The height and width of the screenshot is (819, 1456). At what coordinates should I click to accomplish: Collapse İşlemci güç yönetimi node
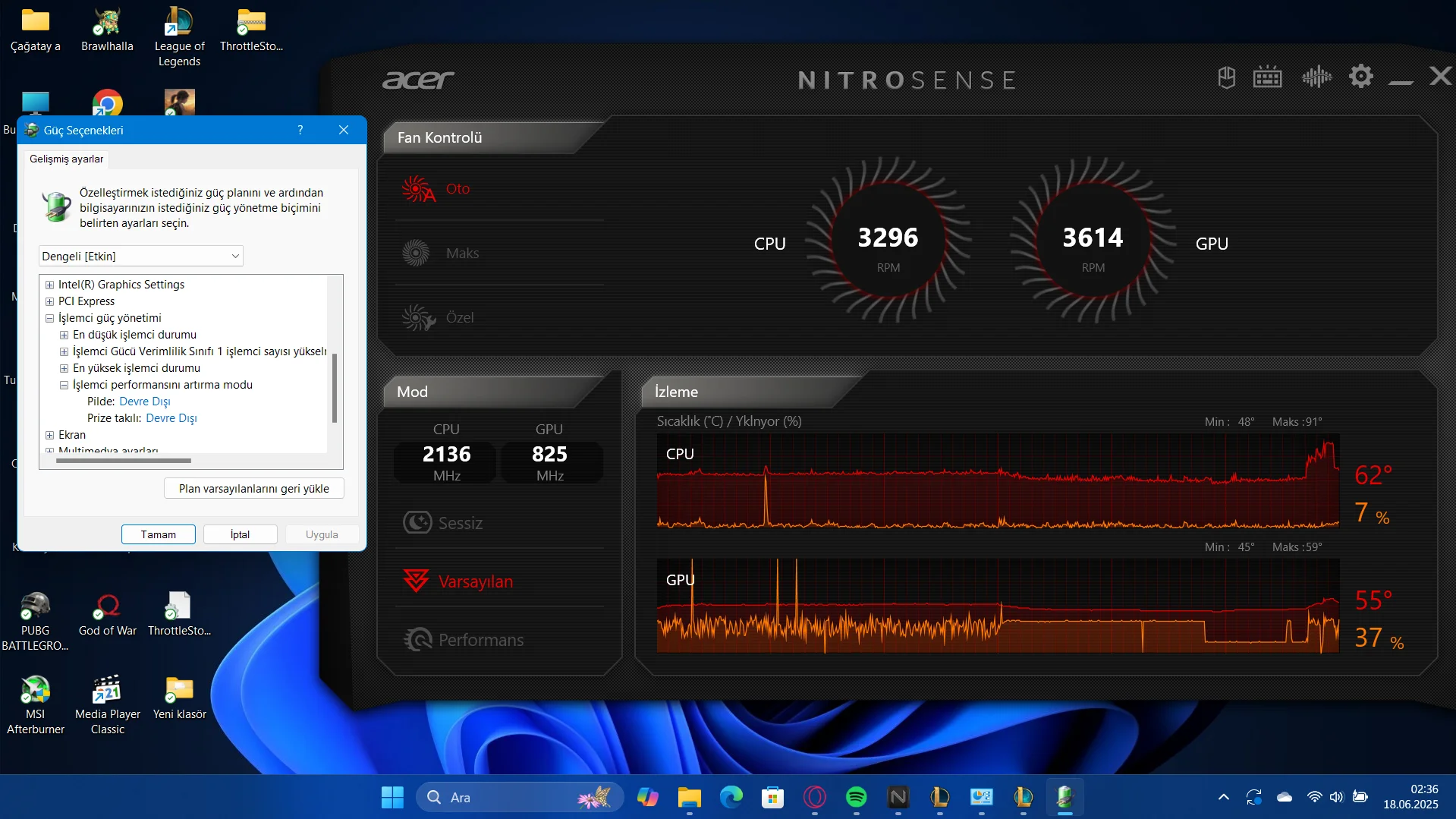[x=49, y=318]
